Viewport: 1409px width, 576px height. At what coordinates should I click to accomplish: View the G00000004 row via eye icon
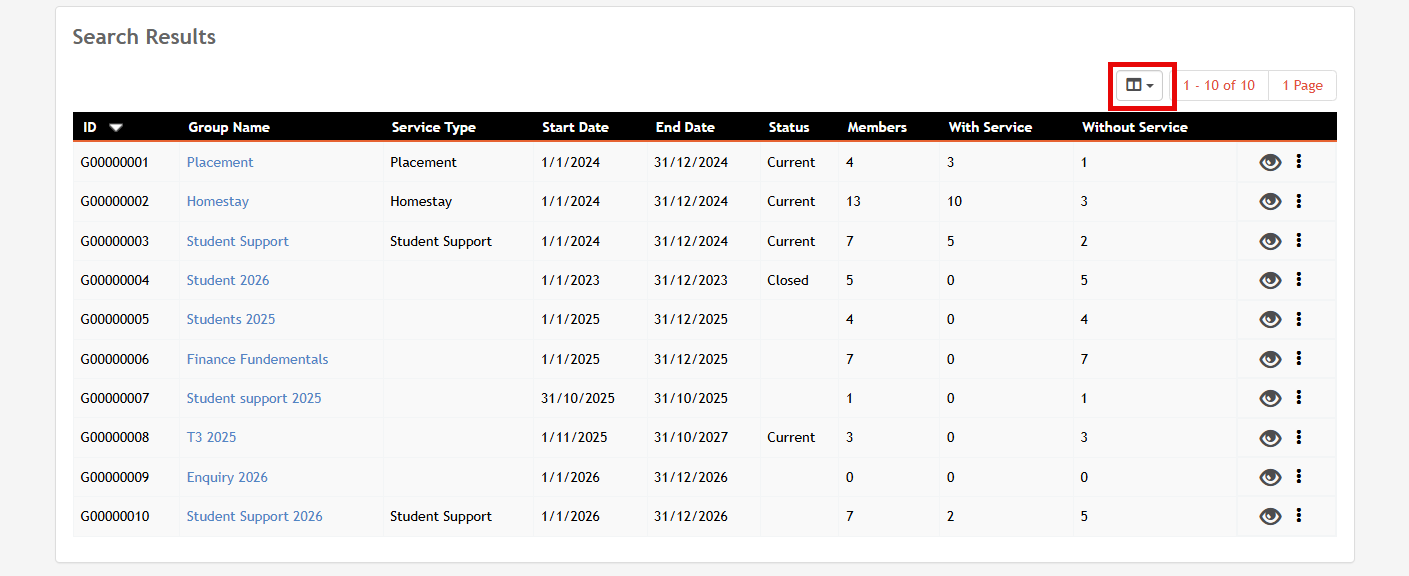1270,281
